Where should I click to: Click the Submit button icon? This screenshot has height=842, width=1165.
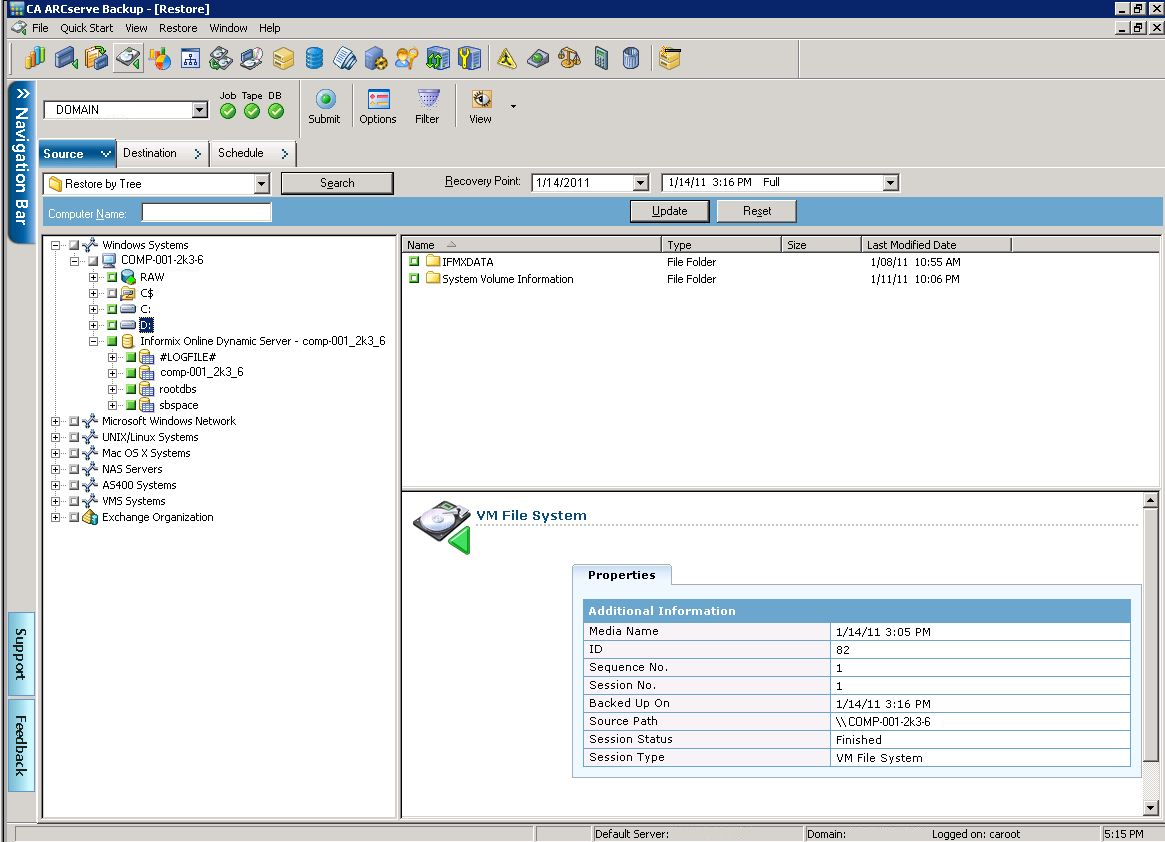pyautogui.click(x=324, y=101)
